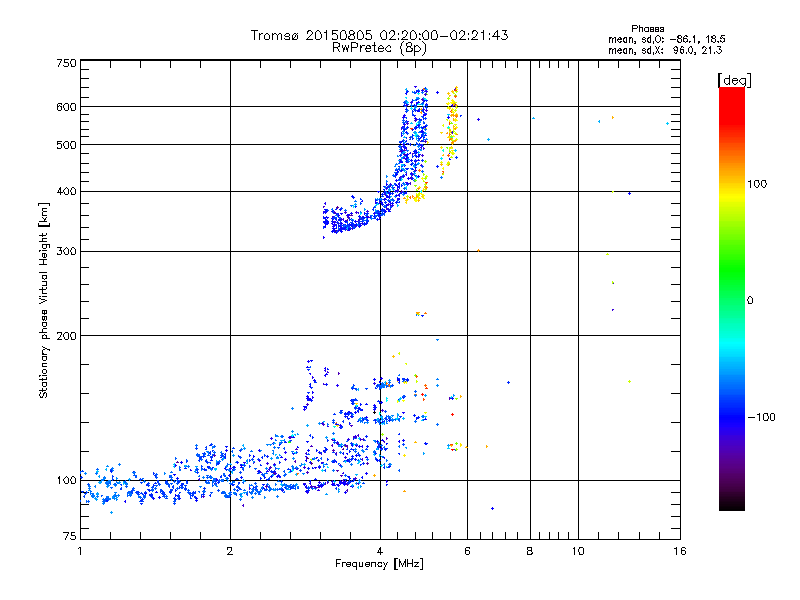The height and width of the screenshot is (600, 800).
Task: Click the 'Phases' header text
Action: click(647, 29)
